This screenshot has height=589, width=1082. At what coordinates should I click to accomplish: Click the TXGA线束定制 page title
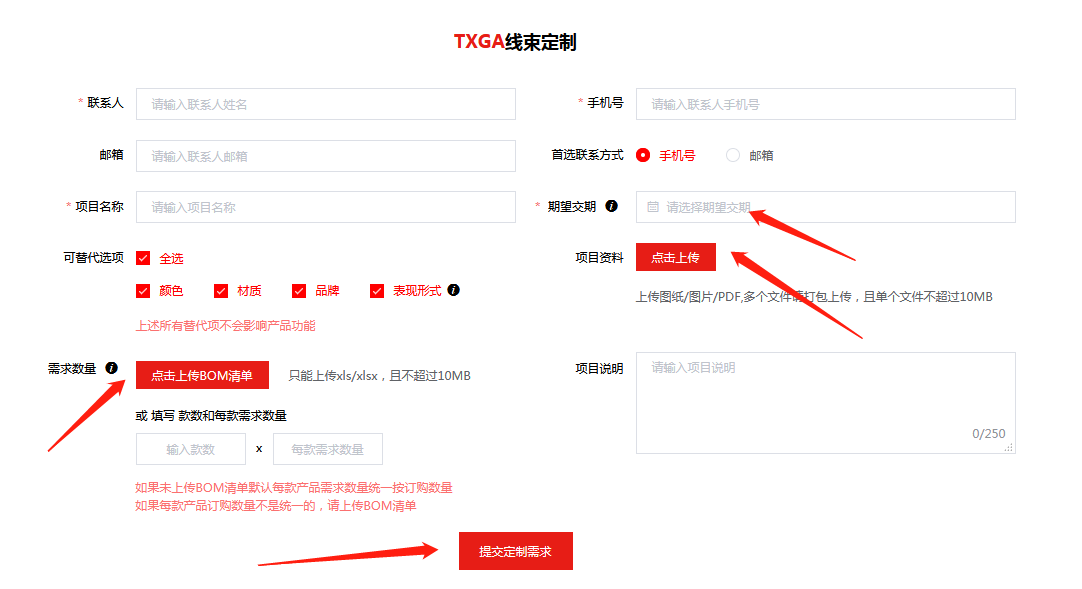[515, 42]
